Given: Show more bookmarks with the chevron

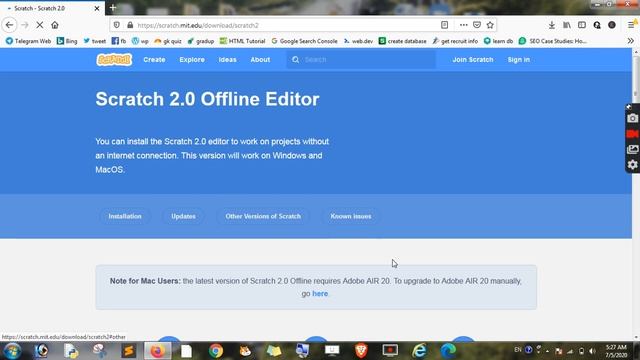Looking at the screenshot, I should [x=631, y=41].
